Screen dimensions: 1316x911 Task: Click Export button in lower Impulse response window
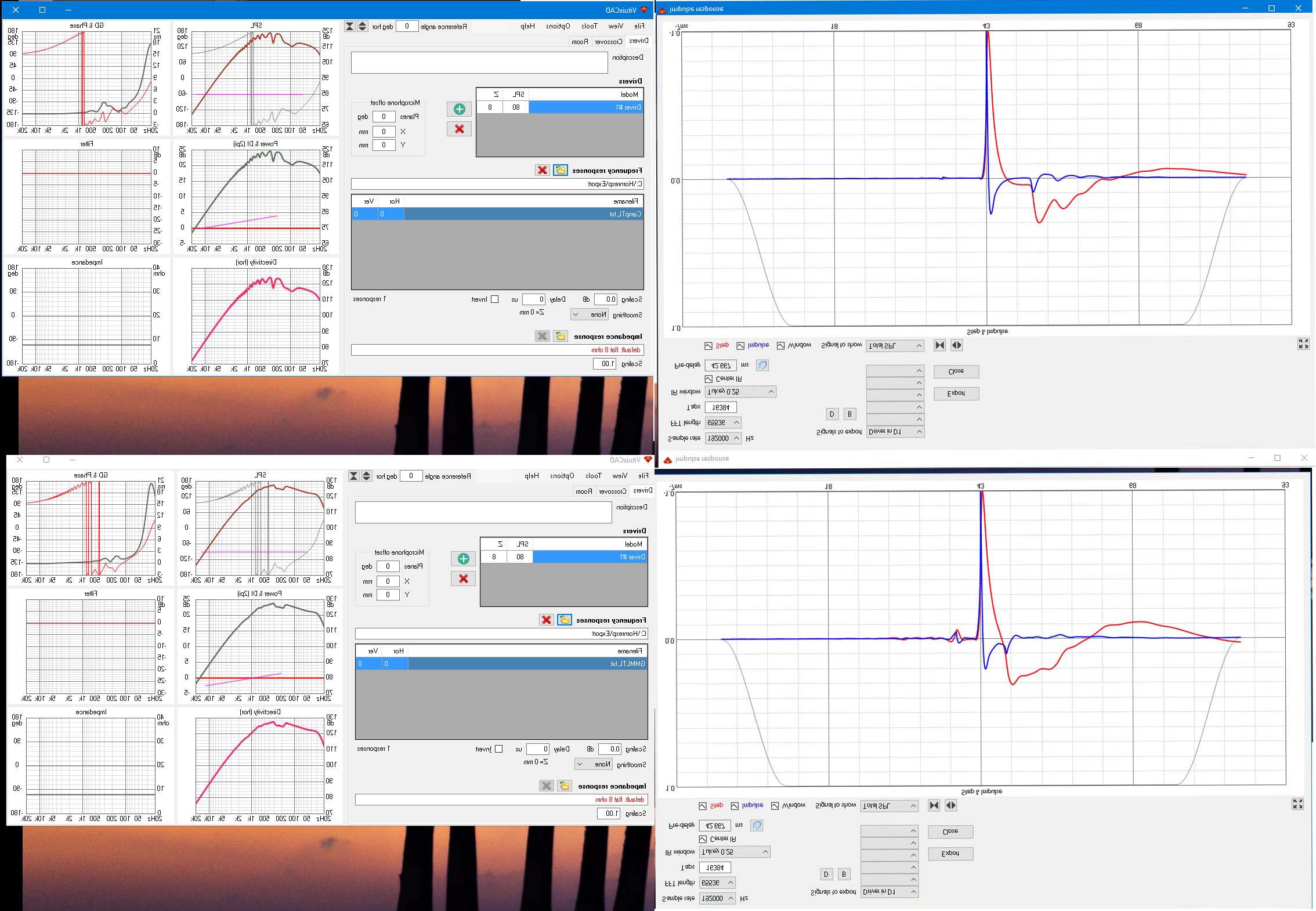pos(950,854)
